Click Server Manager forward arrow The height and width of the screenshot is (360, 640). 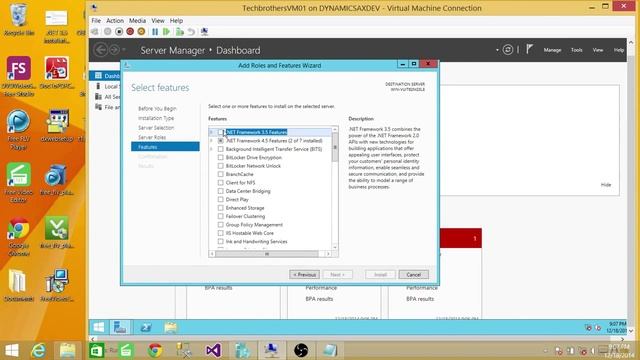pos(114,50)
